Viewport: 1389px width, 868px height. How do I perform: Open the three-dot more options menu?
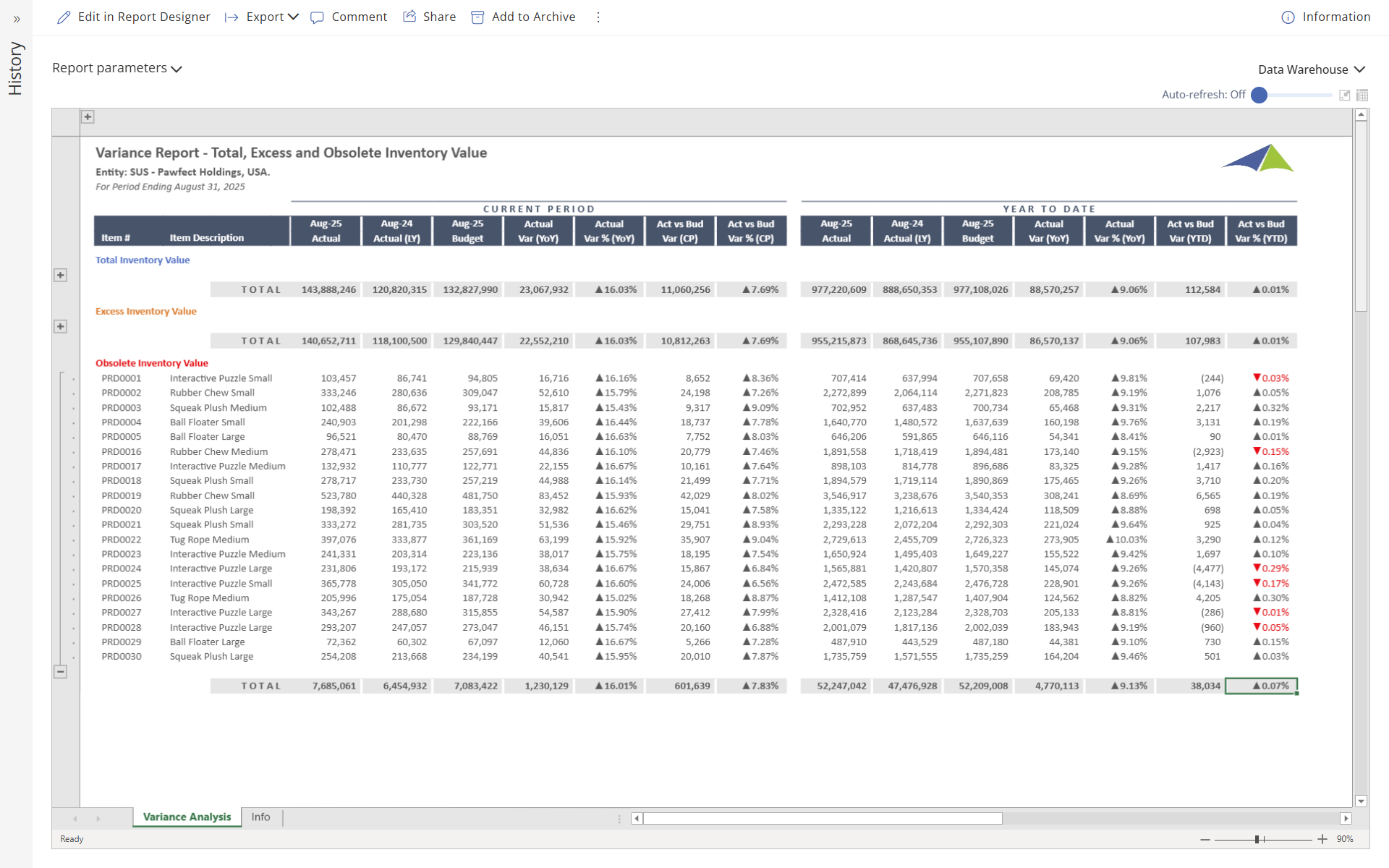[x=598, y=17]
